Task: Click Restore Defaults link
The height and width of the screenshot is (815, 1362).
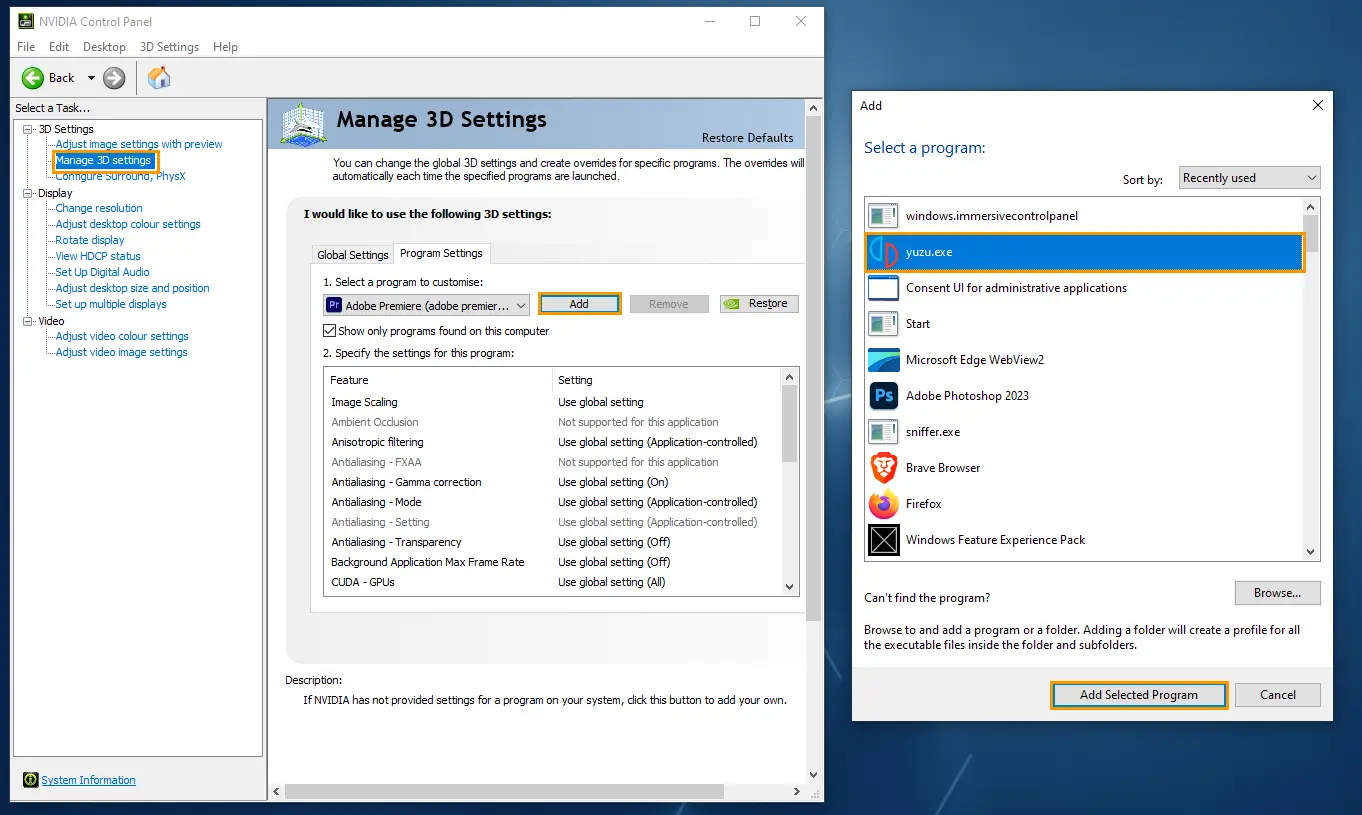Action: (x=747, y=138)
